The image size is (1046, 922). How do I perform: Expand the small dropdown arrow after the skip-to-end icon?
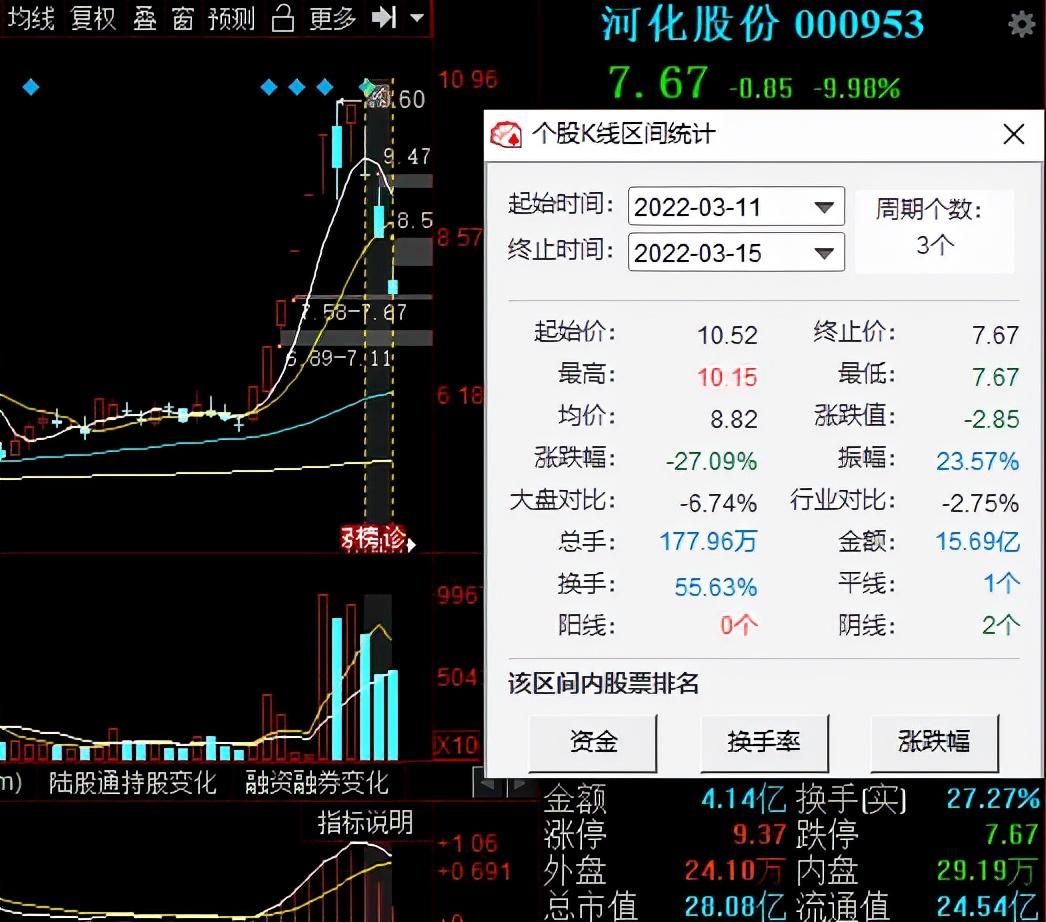417,18
